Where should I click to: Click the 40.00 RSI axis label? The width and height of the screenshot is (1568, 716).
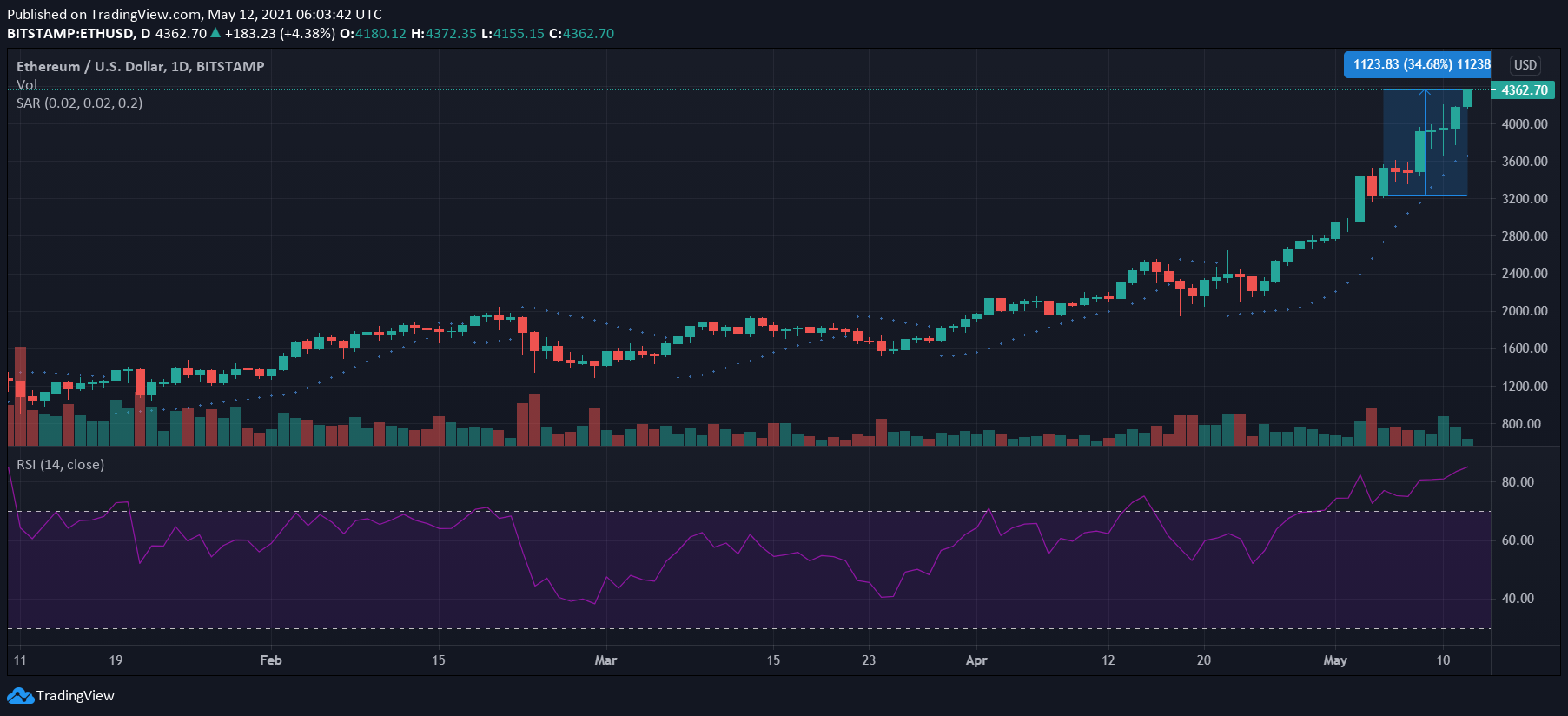tap(1518, 599)
